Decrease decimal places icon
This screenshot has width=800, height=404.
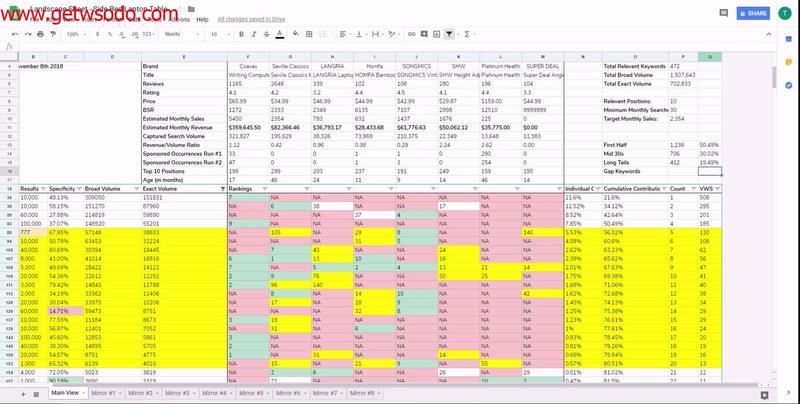(x=121, y=34)
